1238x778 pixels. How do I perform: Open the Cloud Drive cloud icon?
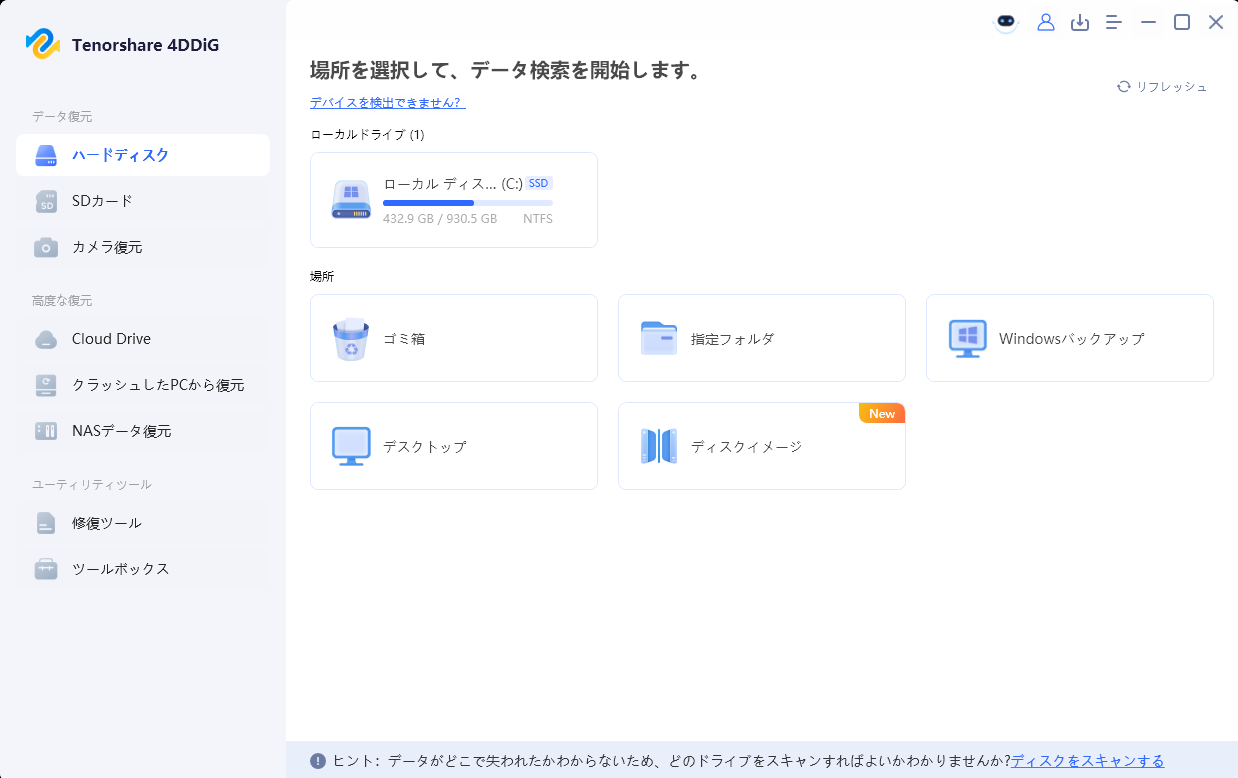pos(46,339)
